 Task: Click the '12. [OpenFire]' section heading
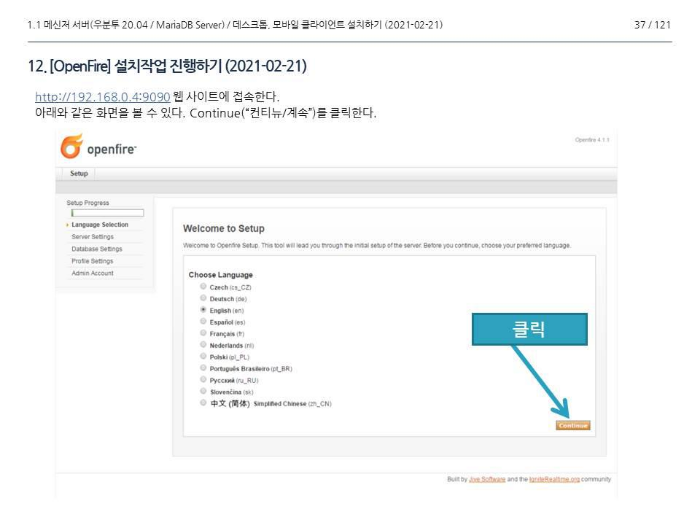(x=167, y=66)
